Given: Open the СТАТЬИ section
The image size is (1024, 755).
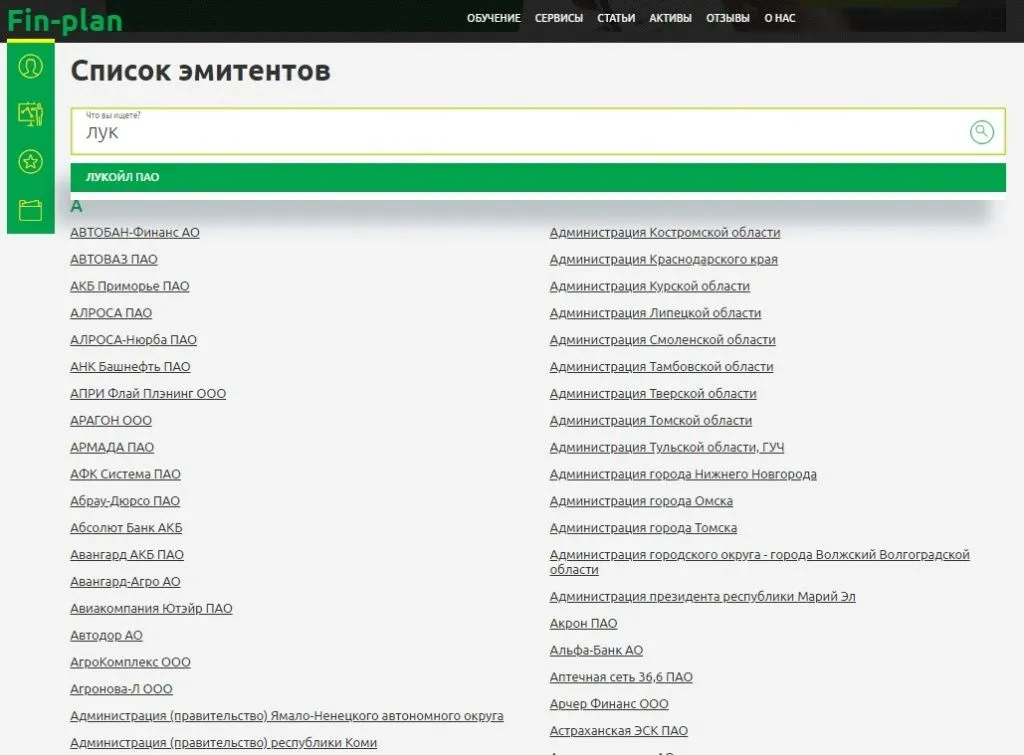Looking at the screenshot, I should 616,18.
